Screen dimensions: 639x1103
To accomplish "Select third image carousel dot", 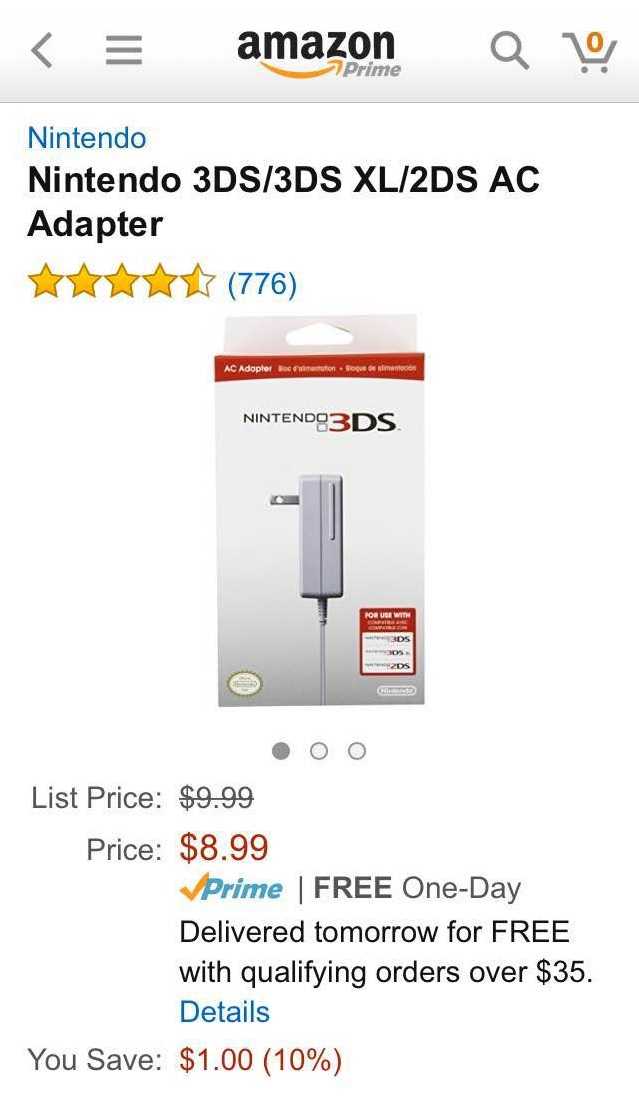I will coord(357,751).
